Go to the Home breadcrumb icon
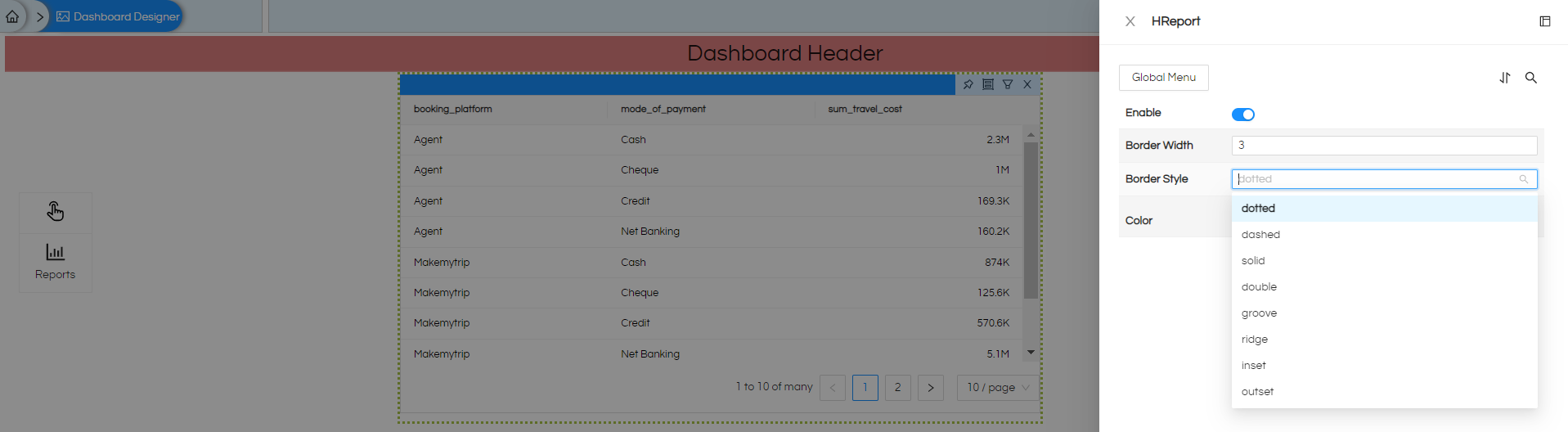This screenshot has height=432, width=1568. (x=12, y=16)
